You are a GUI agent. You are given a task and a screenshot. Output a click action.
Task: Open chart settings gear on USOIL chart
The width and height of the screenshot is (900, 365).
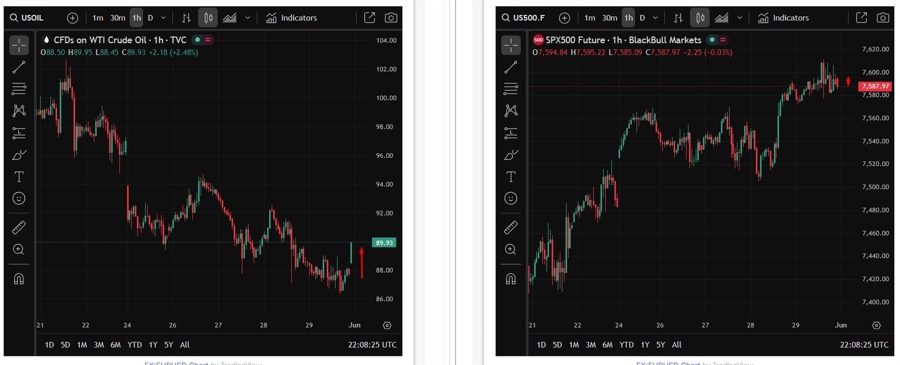387,325
